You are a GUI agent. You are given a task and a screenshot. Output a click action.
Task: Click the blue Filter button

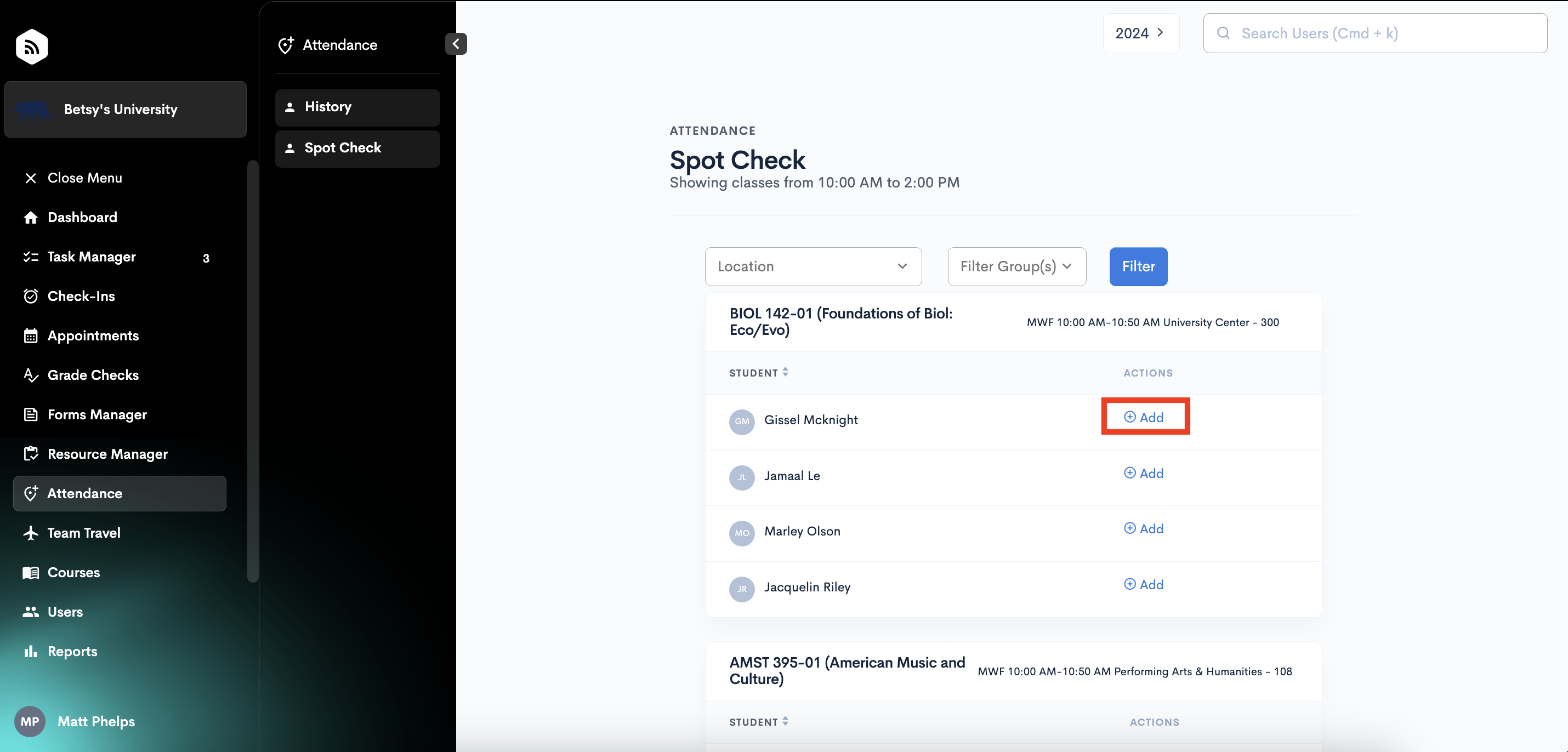[1138, 266]
